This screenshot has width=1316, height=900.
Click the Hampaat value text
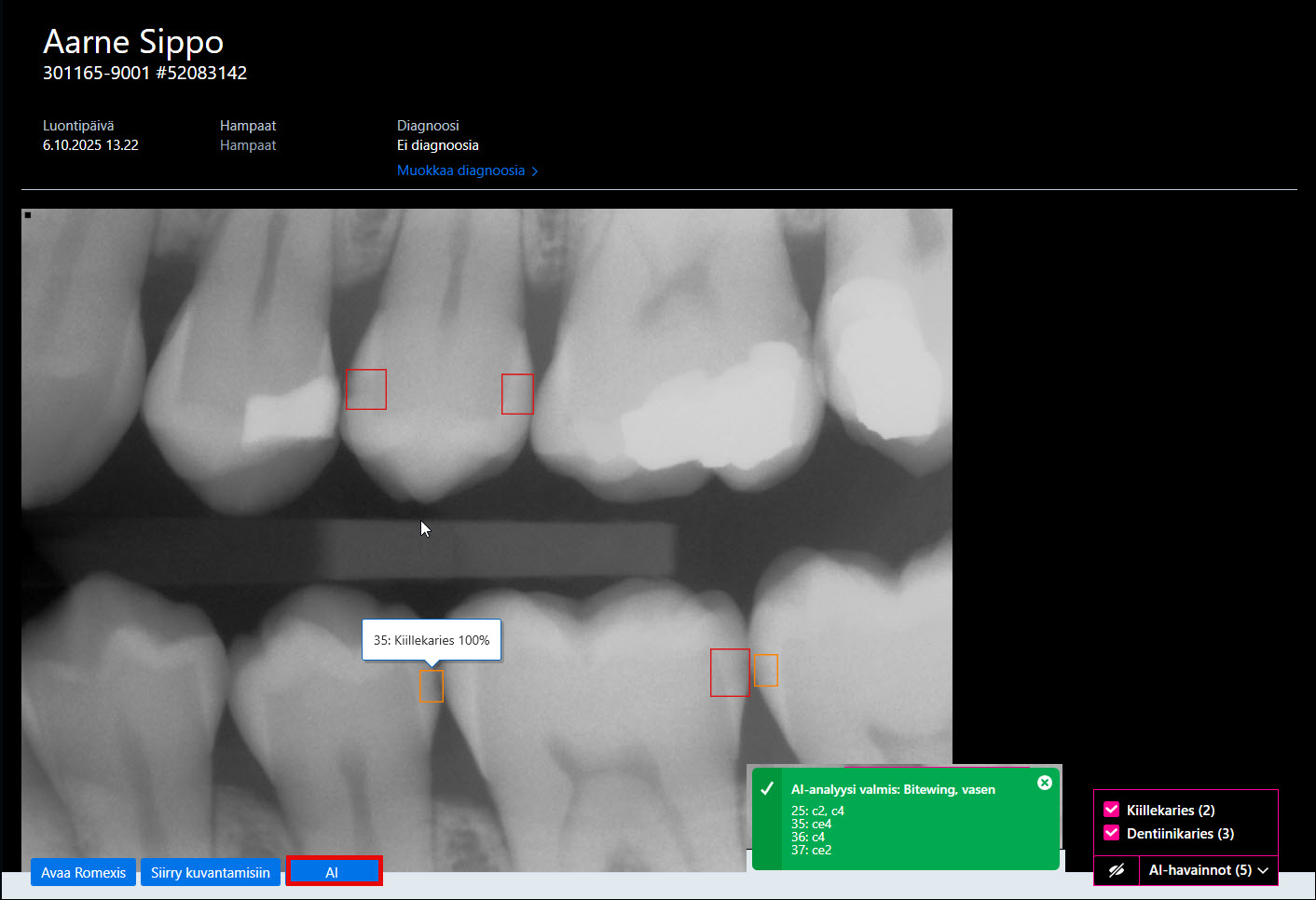[248, 145]
